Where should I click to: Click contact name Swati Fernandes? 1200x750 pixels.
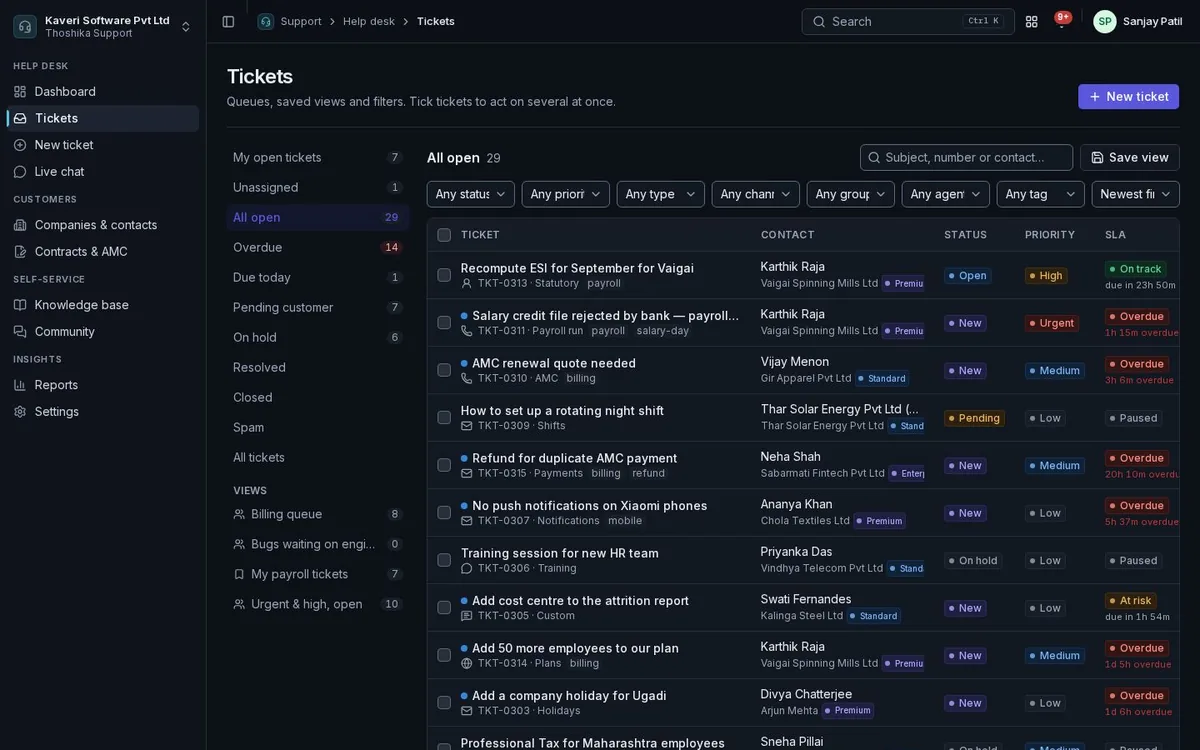[x=806, y=599]
